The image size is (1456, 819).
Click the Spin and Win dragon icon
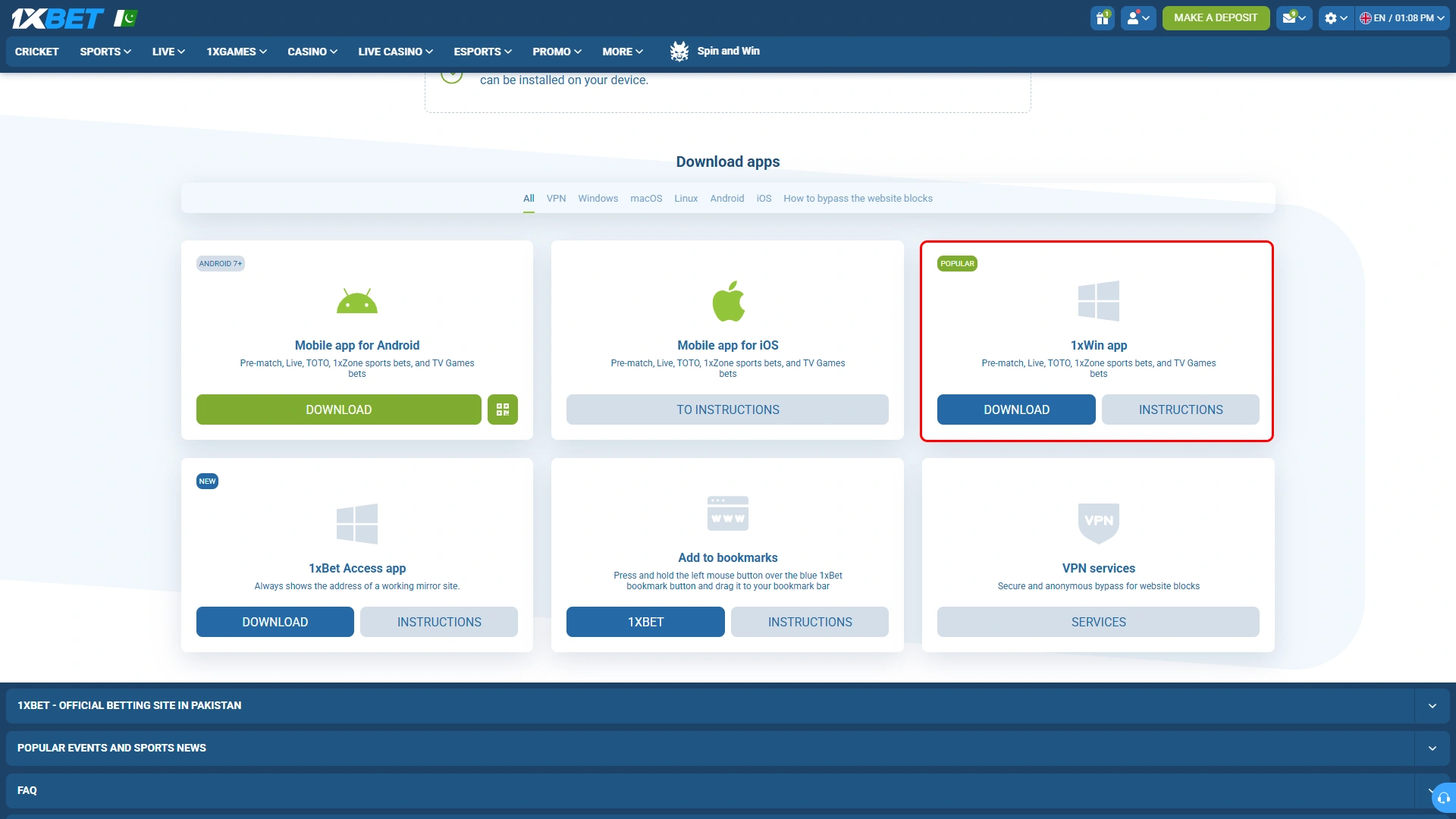pyautogui.click(x=679, y=51)
